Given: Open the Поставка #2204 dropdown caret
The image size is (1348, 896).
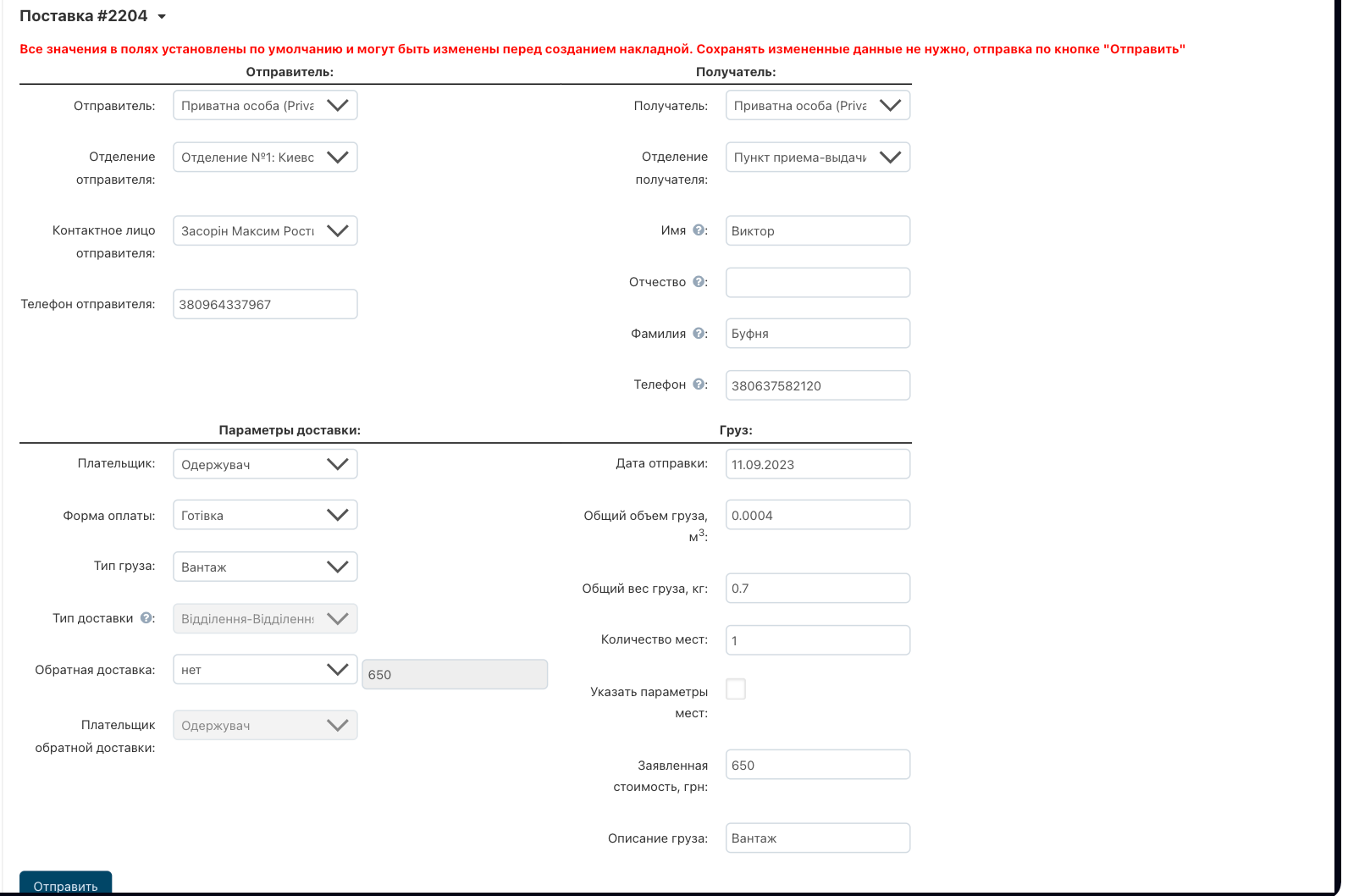Looking at the screenshot, I should pyautogui.click(x=162, y=17).
